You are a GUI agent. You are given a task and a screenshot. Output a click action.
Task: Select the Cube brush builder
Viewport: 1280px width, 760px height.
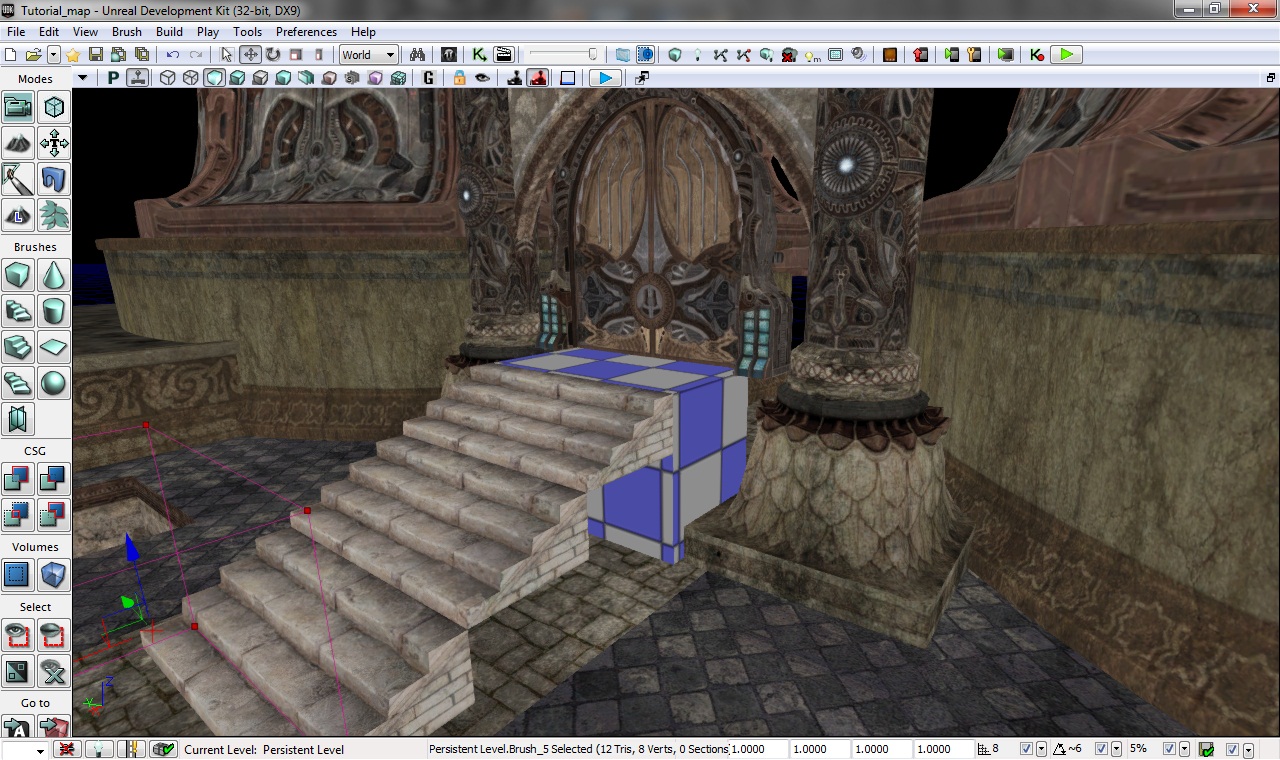point(18,274)
